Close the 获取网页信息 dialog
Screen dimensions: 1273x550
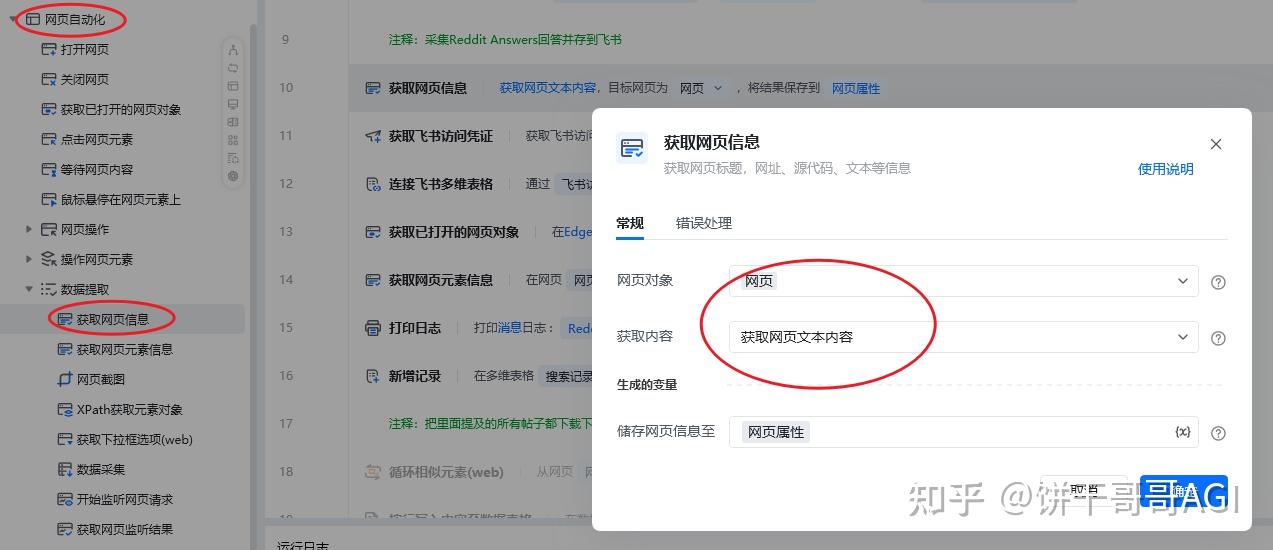click(x=1216, y=144)
